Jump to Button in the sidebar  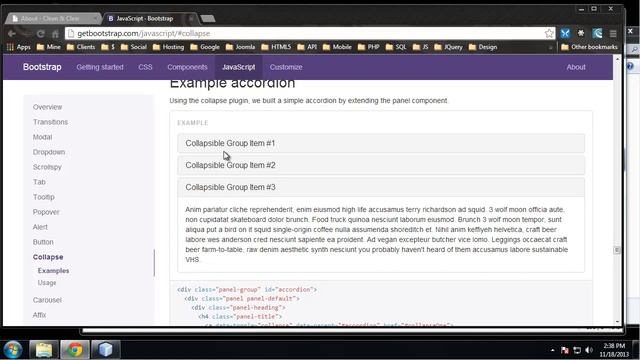(43, 242)
